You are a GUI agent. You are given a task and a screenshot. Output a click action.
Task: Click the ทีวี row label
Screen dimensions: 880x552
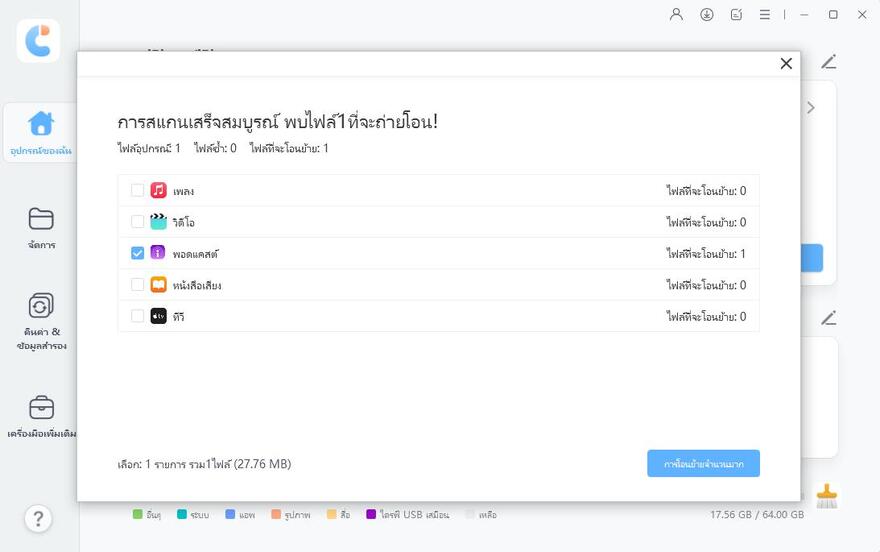178,317
